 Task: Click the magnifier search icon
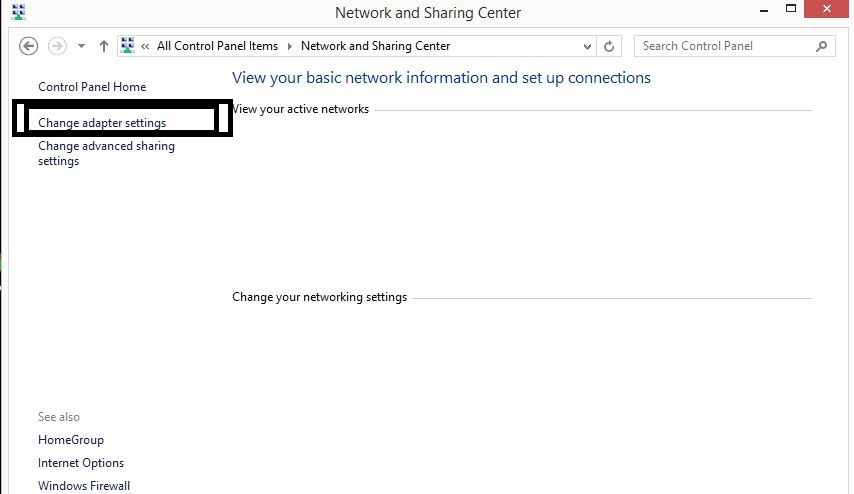coord(821,46)
